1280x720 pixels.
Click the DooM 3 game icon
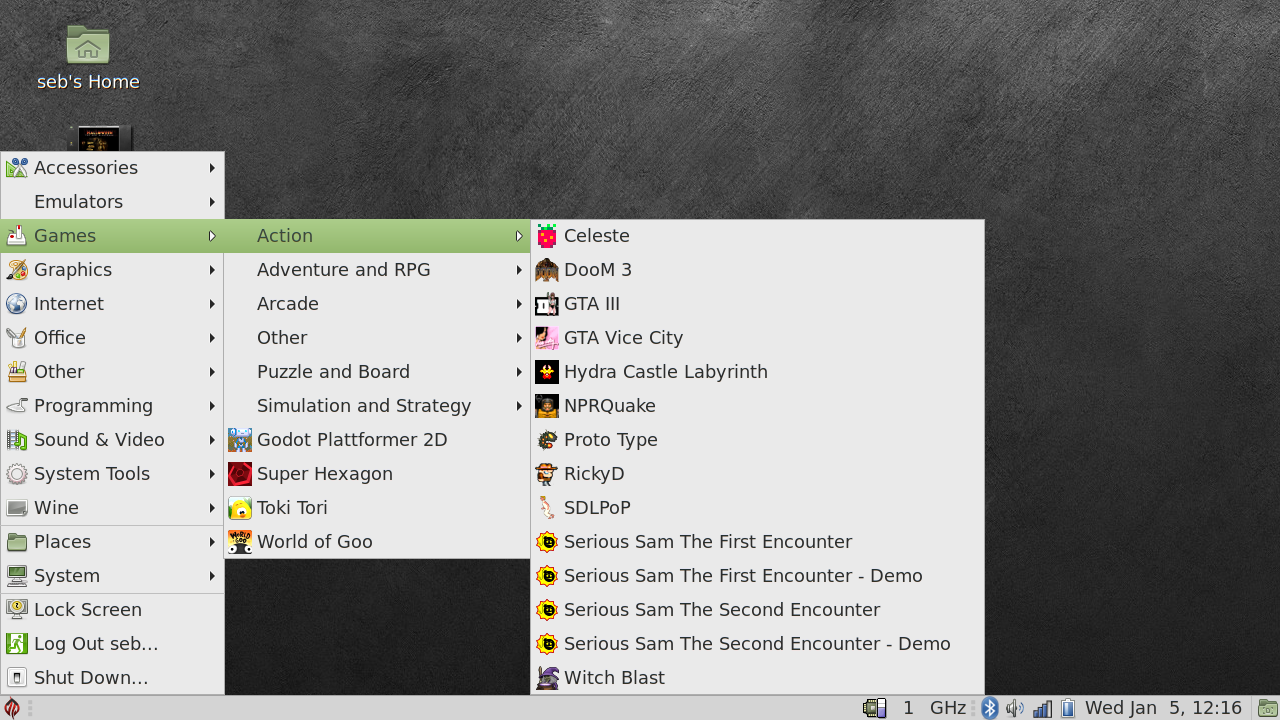click(x=547, y=270)
